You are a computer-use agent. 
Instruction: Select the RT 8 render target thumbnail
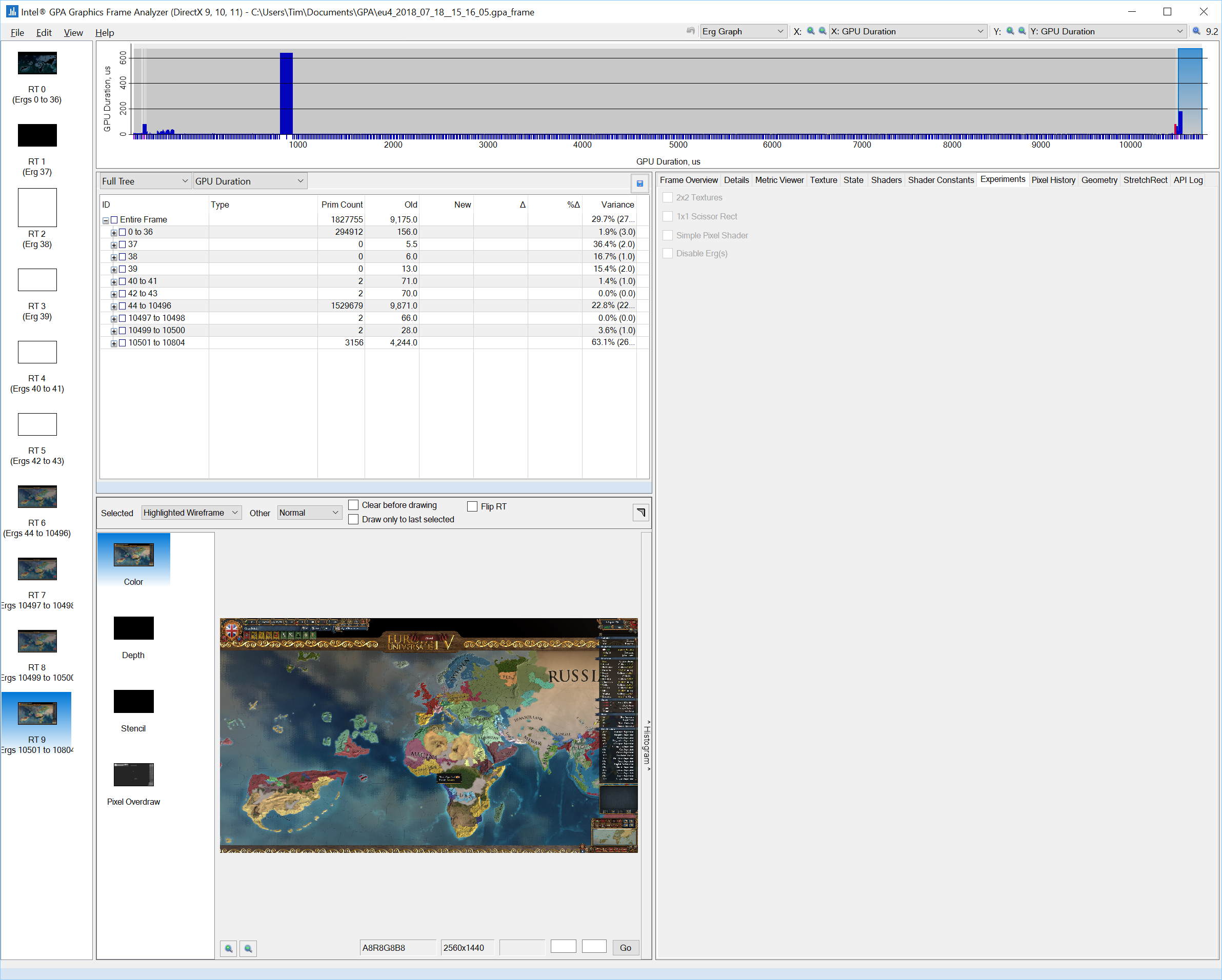click(x=37, y=641)
